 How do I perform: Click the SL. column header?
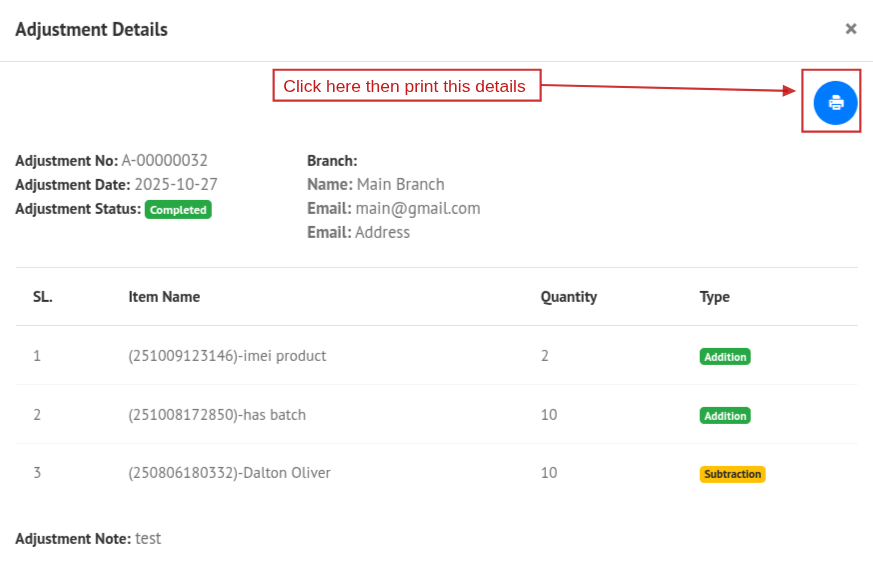(x=42, y=297)
